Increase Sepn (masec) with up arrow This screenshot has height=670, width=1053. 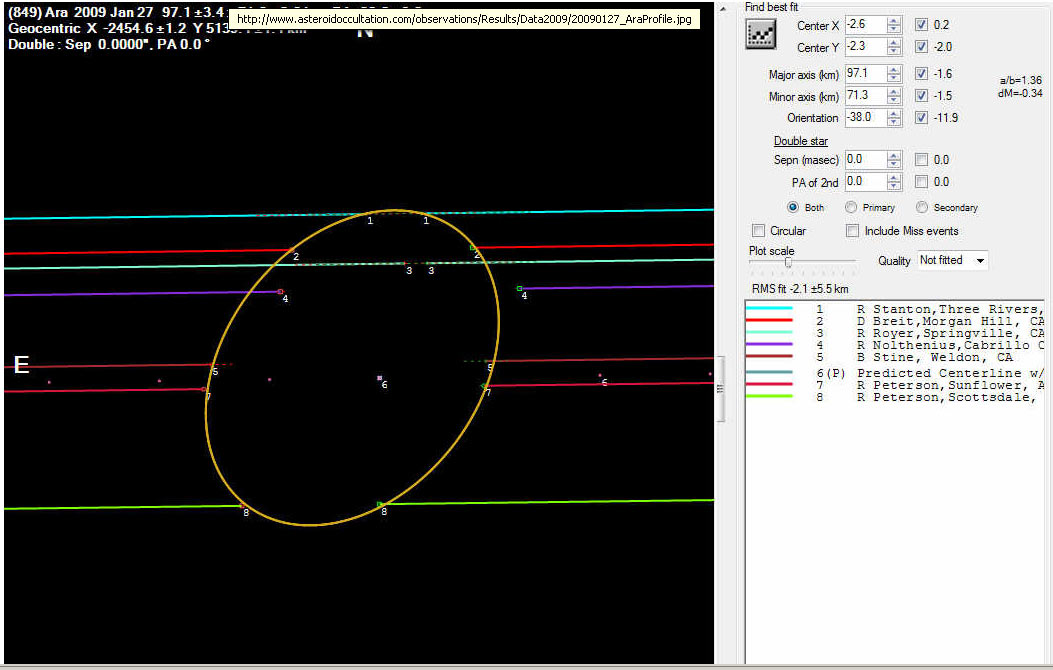(x=894, y=156)
